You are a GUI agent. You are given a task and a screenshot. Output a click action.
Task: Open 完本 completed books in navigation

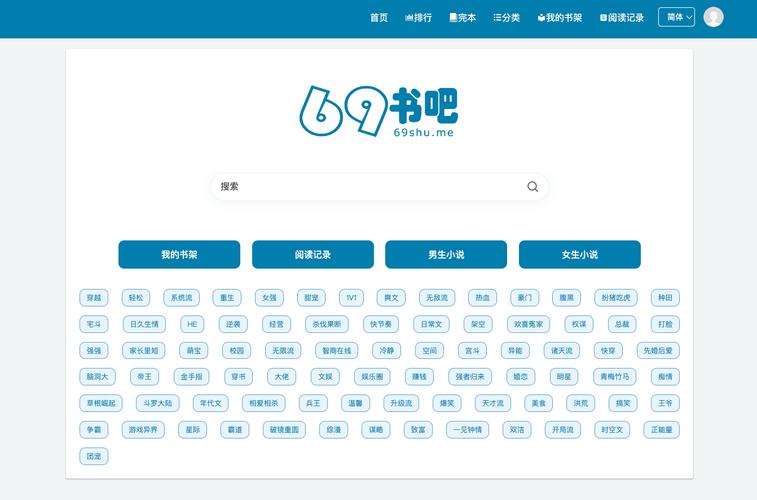coord(463,17)
